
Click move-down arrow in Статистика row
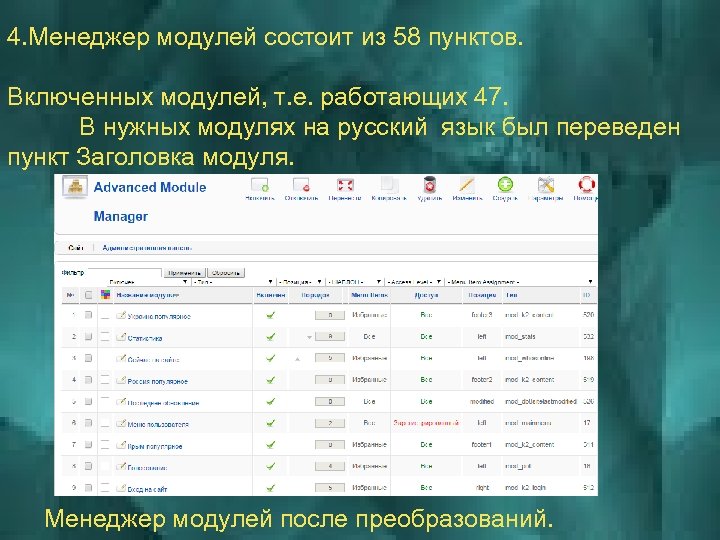[x=309, y=338]
